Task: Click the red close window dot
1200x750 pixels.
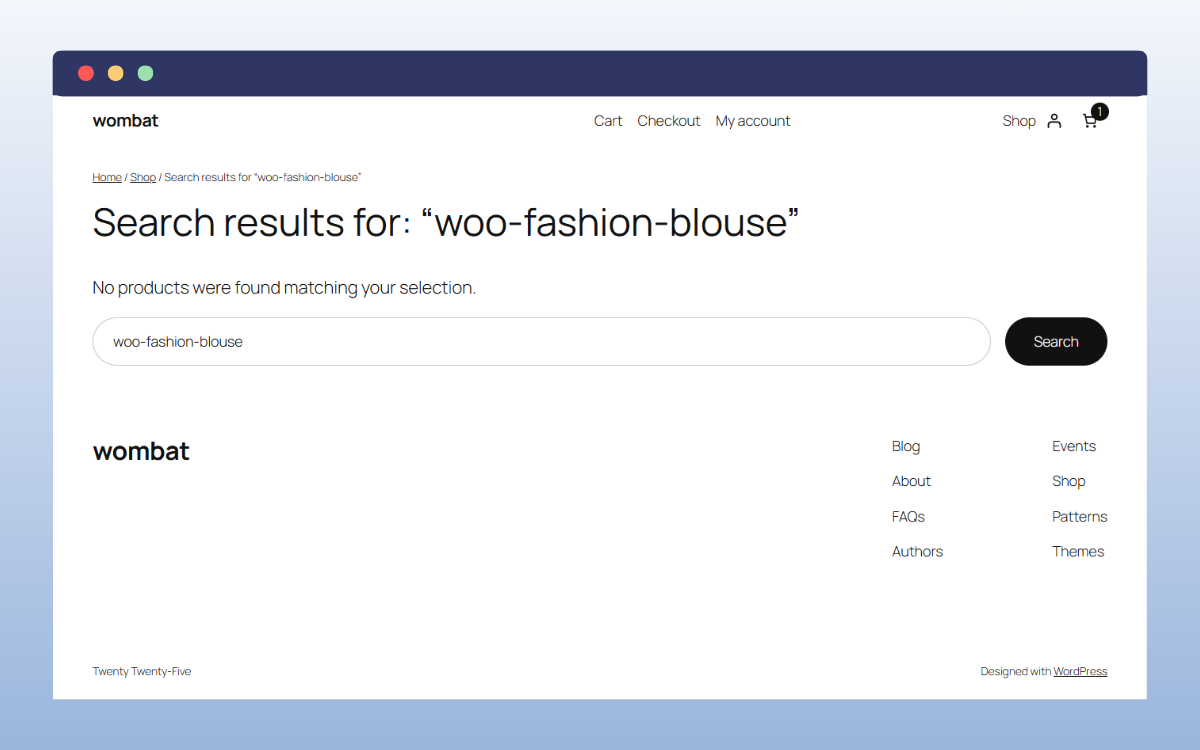Action: pos(86,73)
